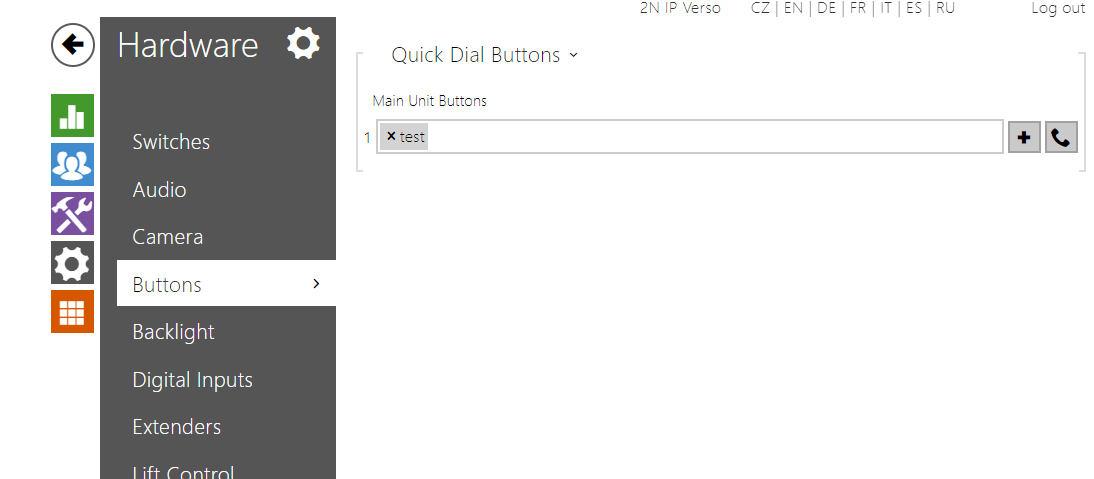The height and width of the screenshot is (479, 1094).
Task: Open the Digital Inputs section
Action: (192, 380)
